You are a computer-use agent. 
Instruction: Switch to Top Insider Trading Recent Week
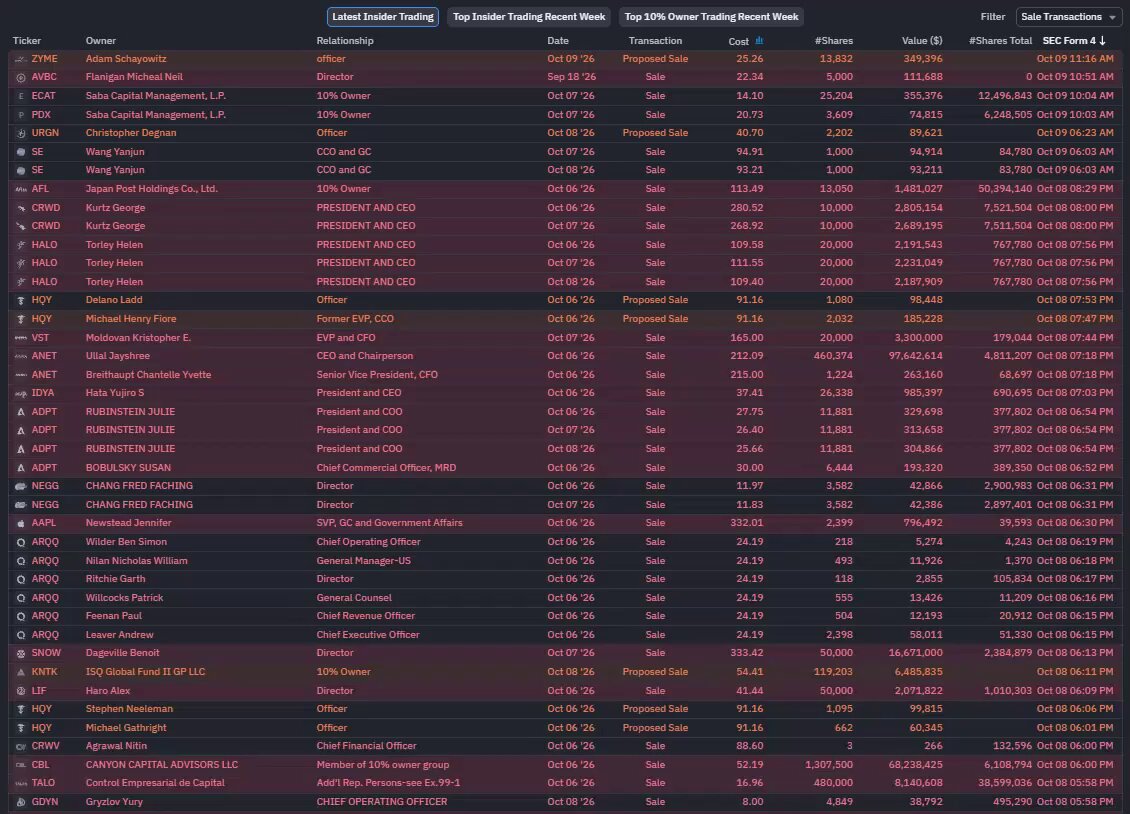pos(529,17)
